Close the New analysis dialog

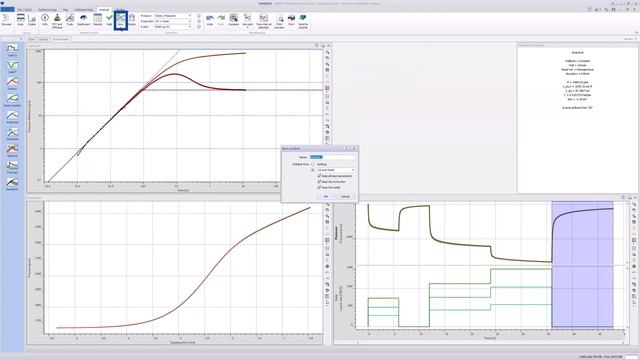click(x=354, y=148)
